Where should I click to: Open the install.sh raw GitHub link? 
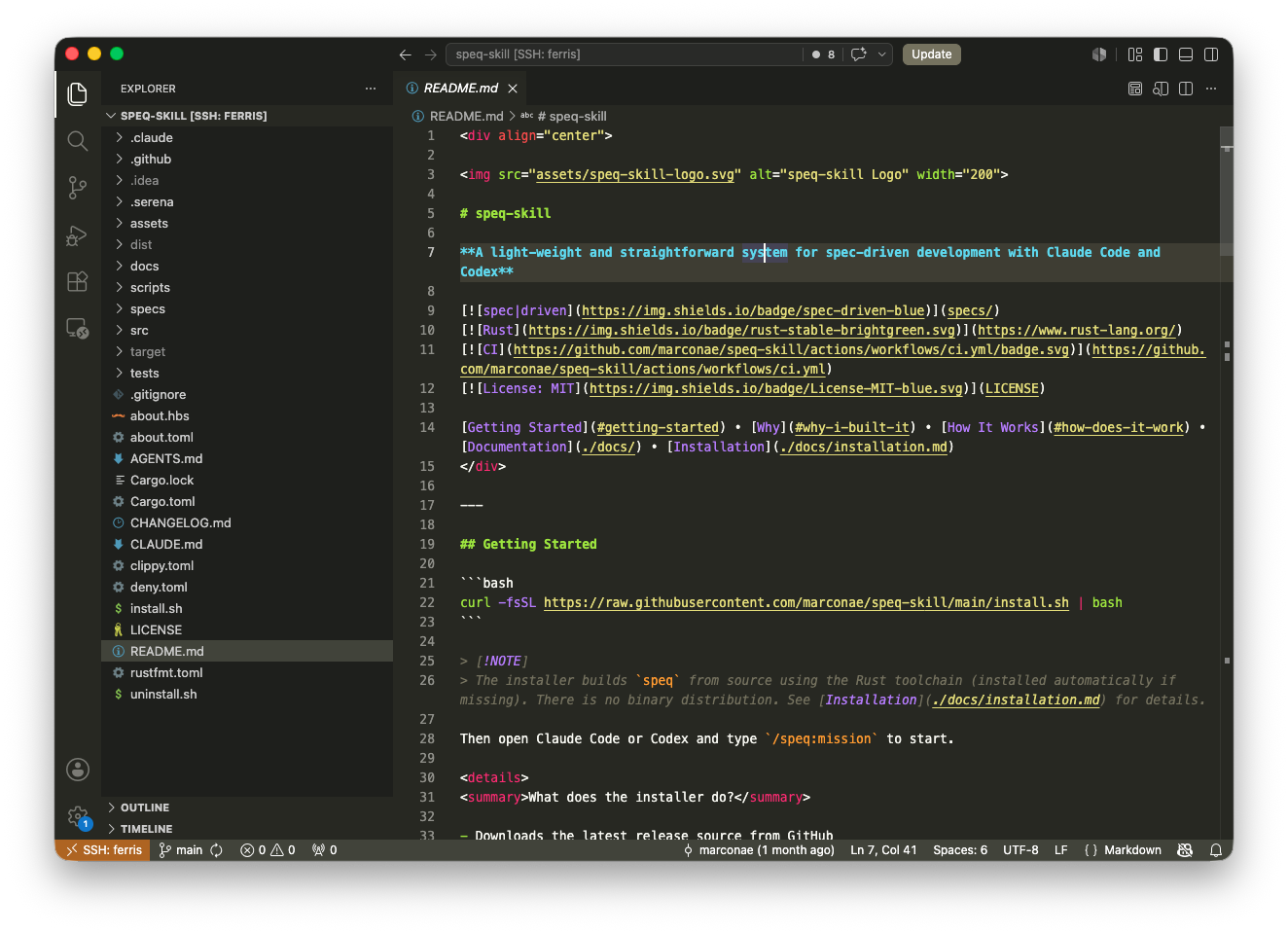[806, 602]
